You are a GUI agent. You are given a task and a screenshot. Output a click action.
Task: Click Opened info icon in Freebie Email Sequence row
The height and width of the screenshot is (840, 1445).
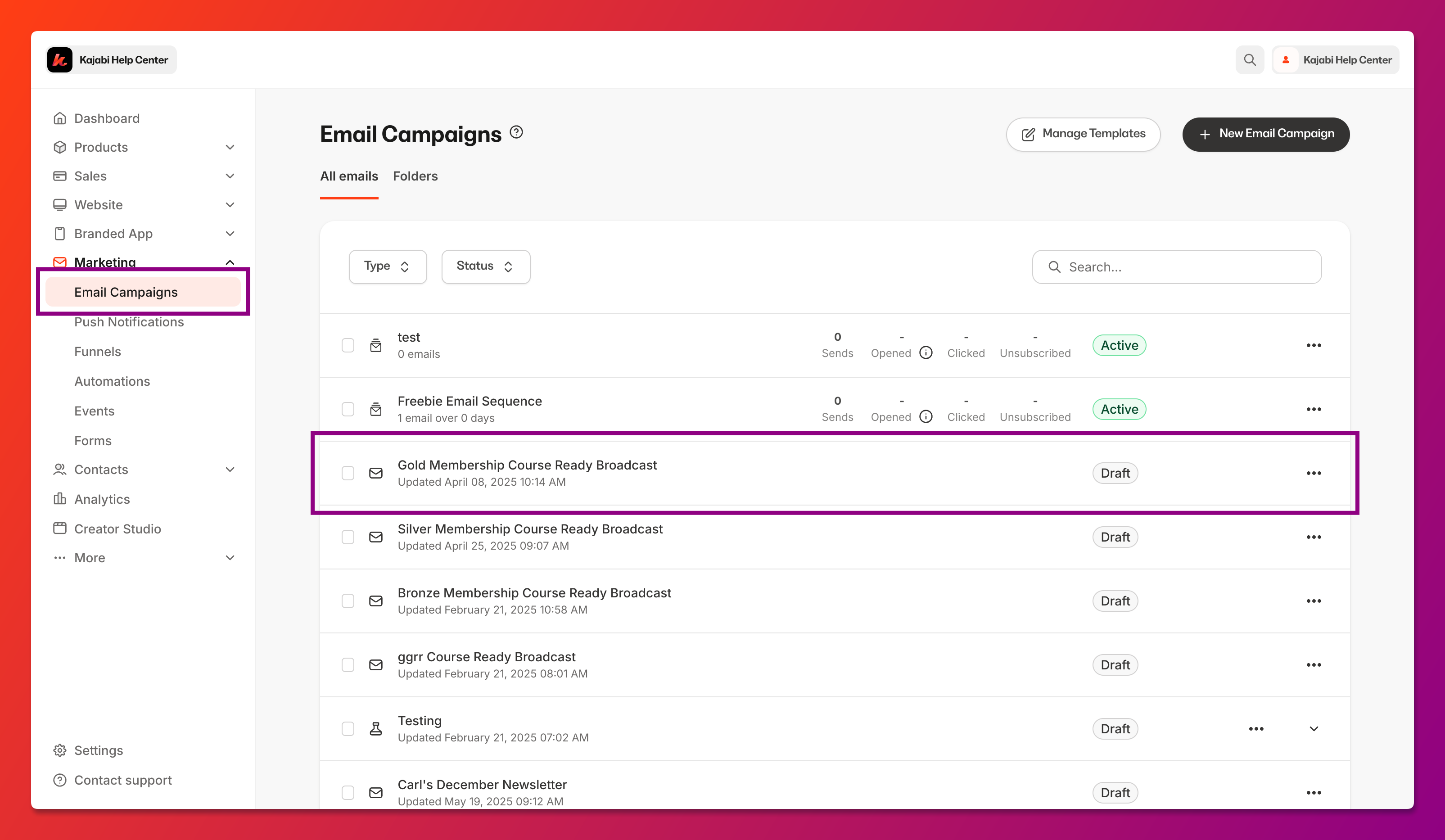[x=926, y=416]
